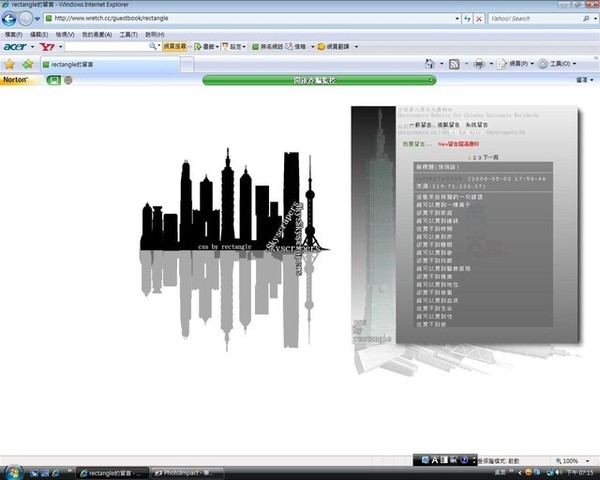Click the magnifier inside Yahoo toolbar field
The image size is (600, 480).
(153, 46)
